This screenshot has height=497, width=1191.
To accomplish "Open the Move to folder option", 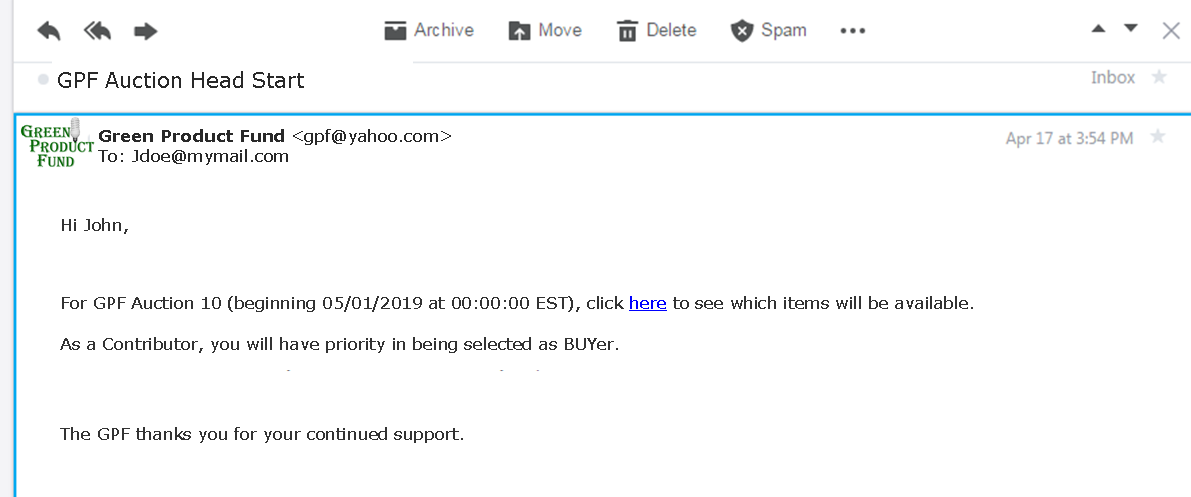I will (x=545, y=30).
